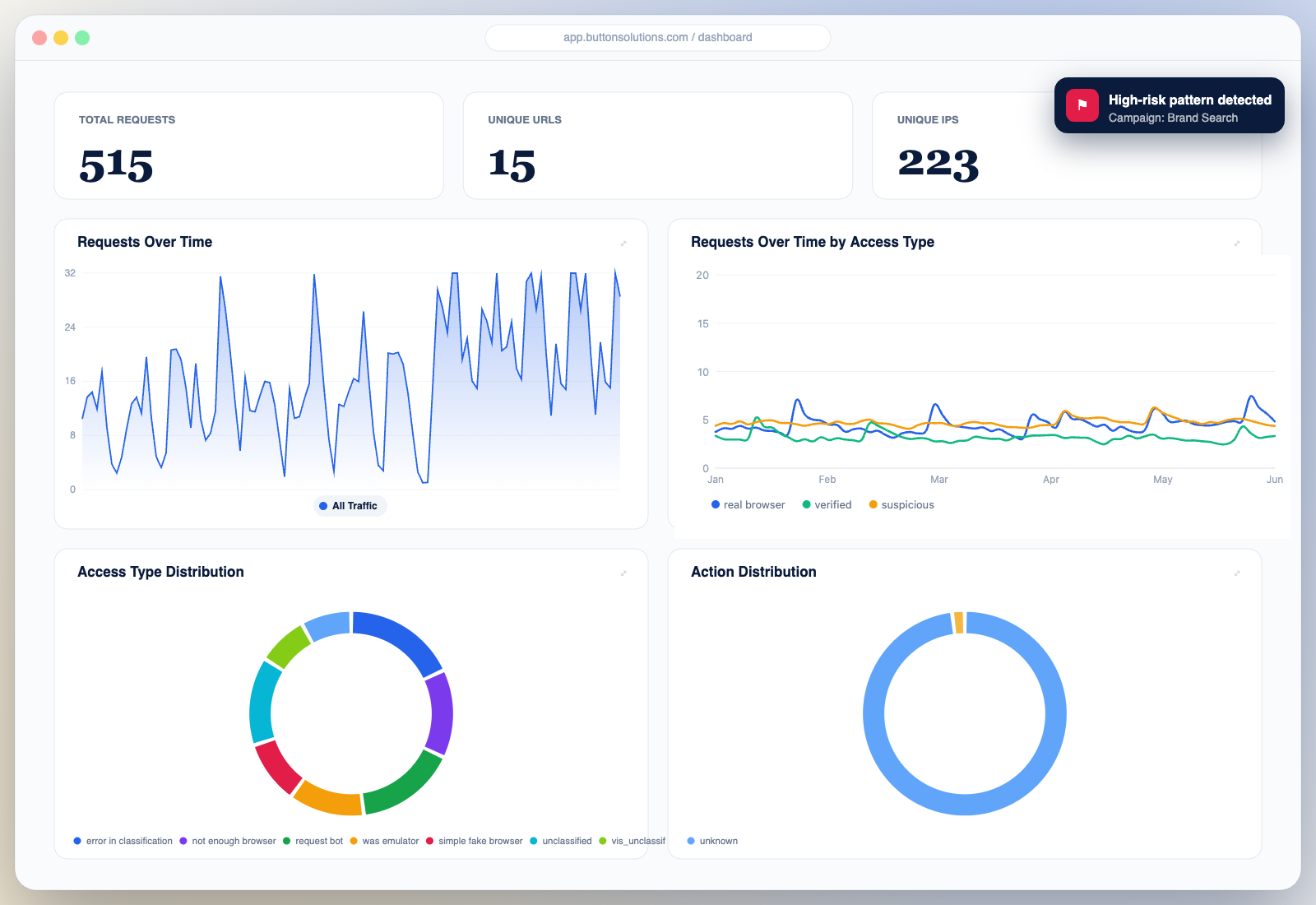Screen dimensions: 1316x905
Task: Toggle error in classification legend item
Action: click(x=123, y=841)
